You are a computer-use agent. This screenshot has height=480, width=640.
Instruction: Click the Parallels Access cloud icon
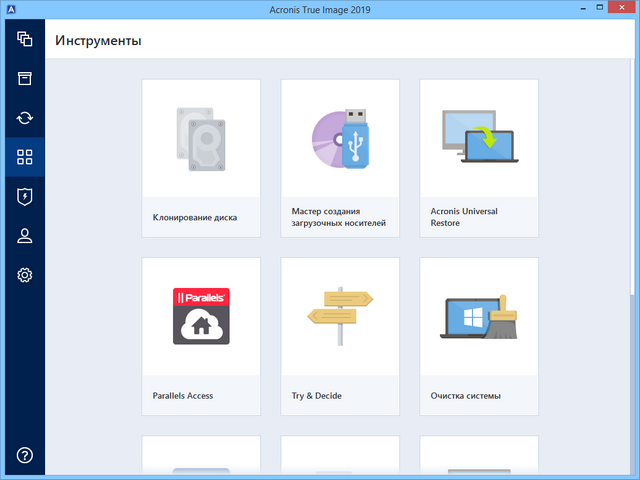(201, 315)
